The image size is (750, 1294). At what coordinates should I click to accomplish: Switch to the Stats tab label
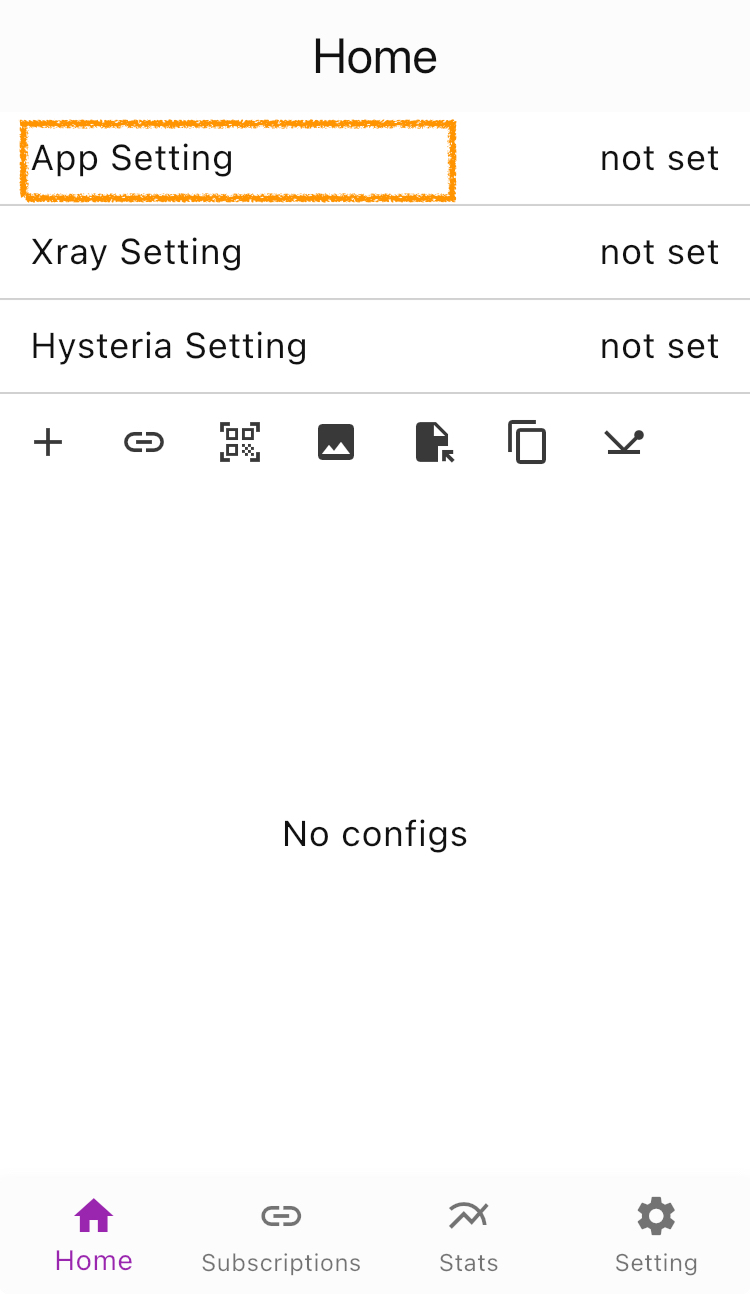click(x=468, y=1263)
